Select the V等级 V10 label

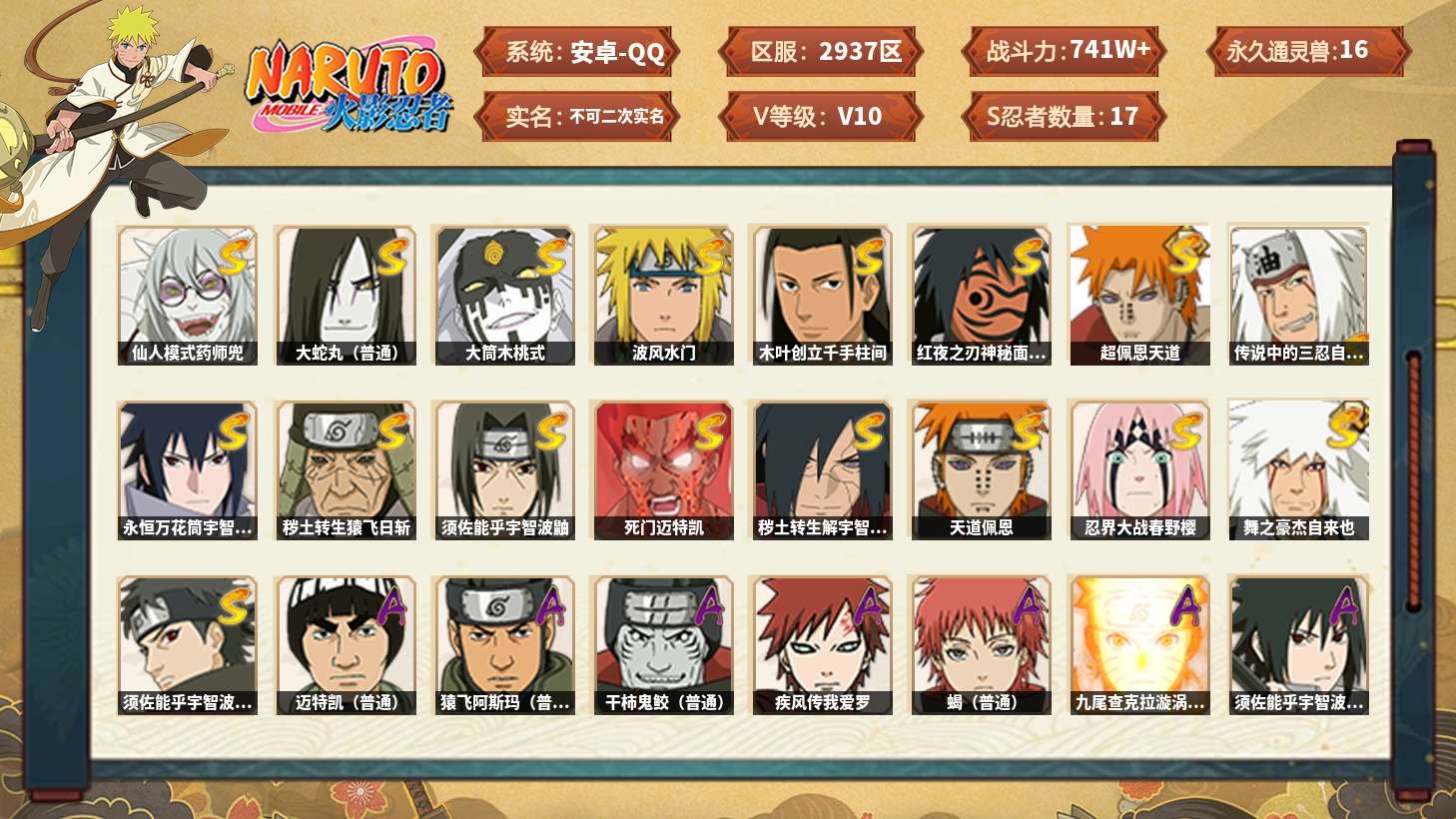(x=820, y=117)
